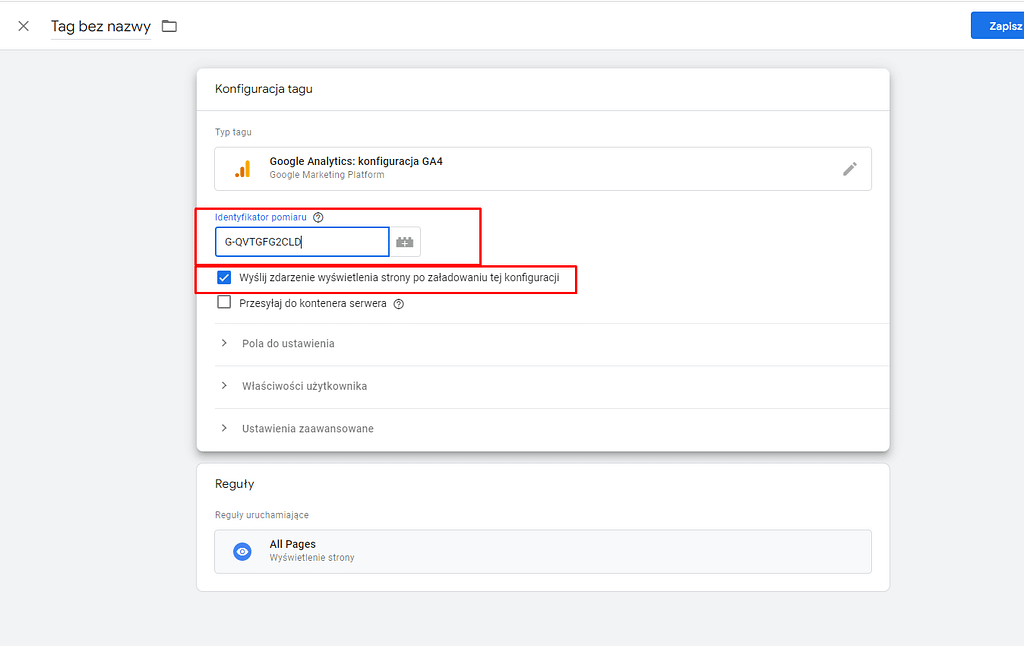1024x646 pixels.
Task: Uncheck Wyślij zdarzenie wyświetlenia strony checkbox
Action: pyautogui.click(x=224, y=277)
